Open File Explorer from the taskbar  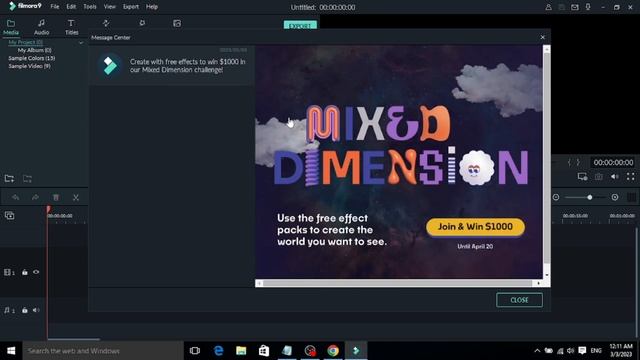(241, 351)
